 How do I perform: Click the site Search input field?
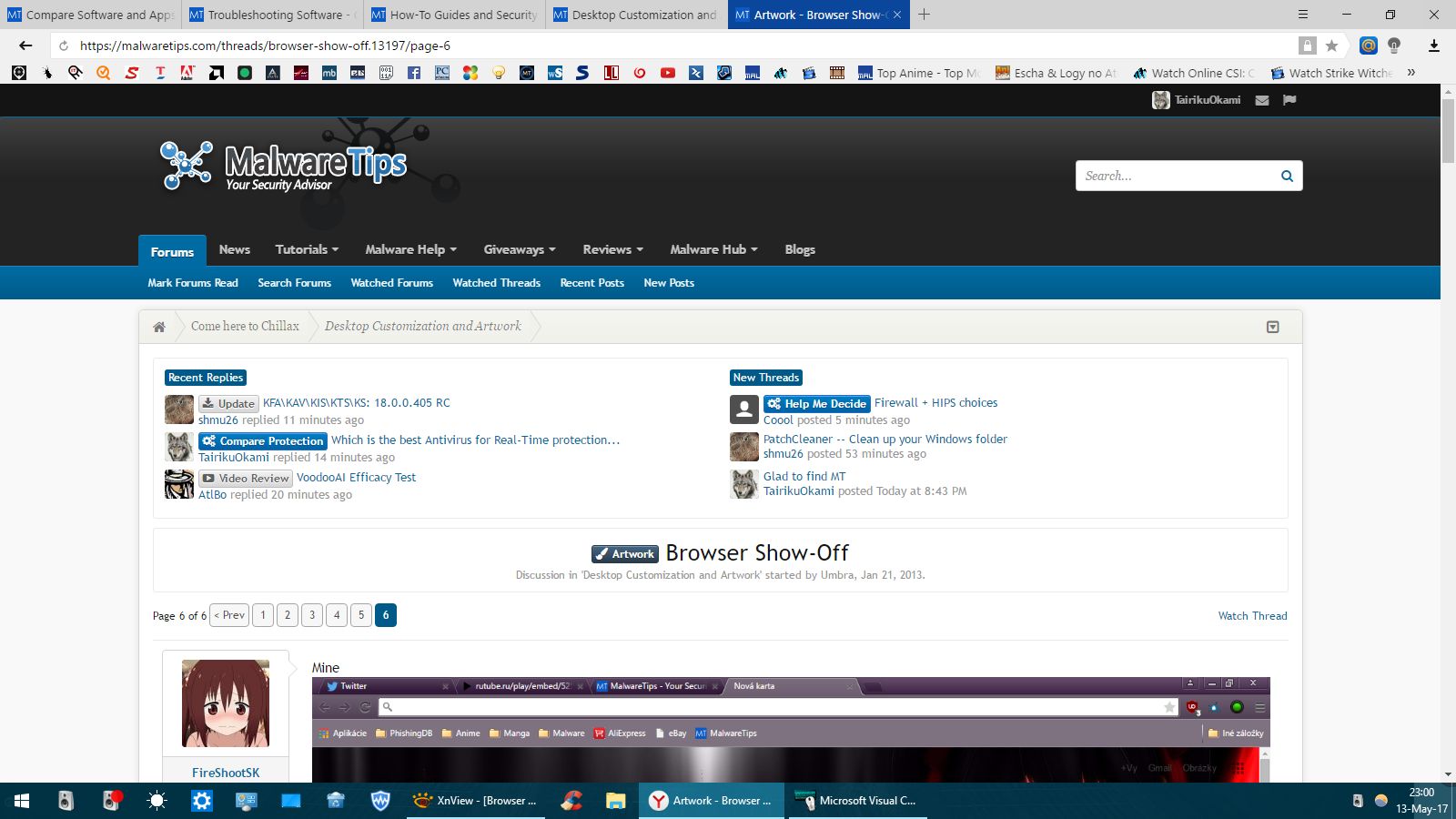[x=1177, y=176]
